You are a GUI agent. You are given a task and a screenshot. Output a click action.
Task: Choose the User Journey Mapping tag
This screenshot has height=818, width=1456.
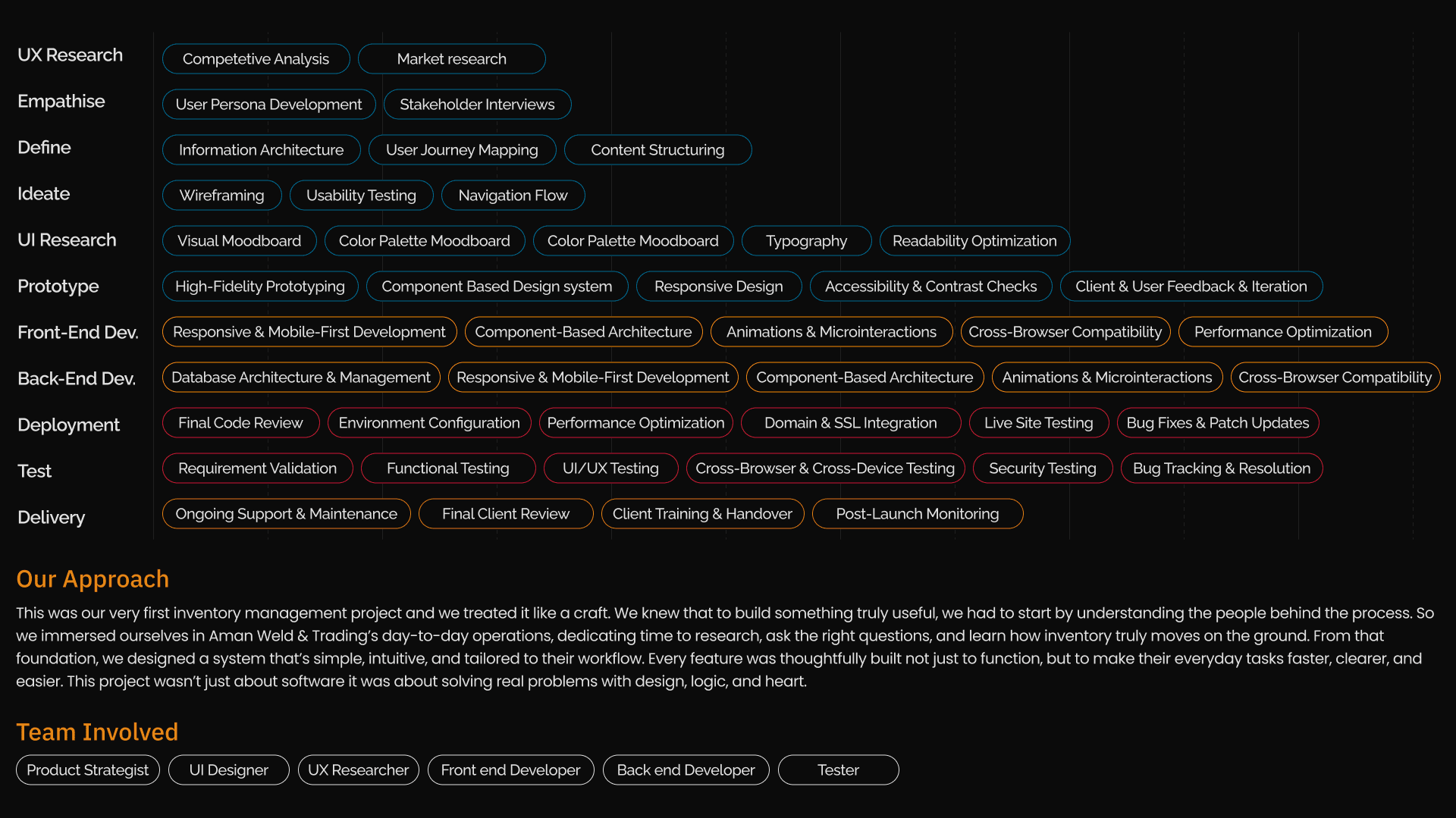point(462,150)
